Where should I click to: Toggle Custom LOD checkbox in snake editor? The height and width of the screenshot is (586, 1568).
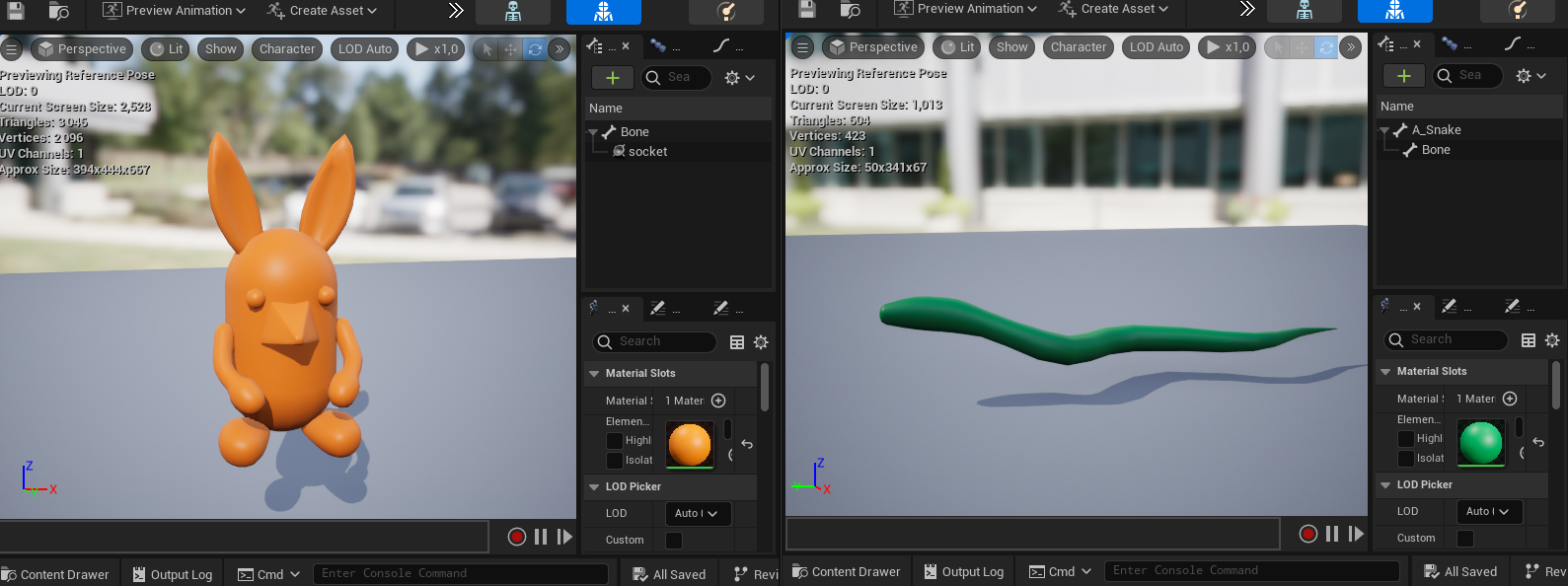point(1465,539)
